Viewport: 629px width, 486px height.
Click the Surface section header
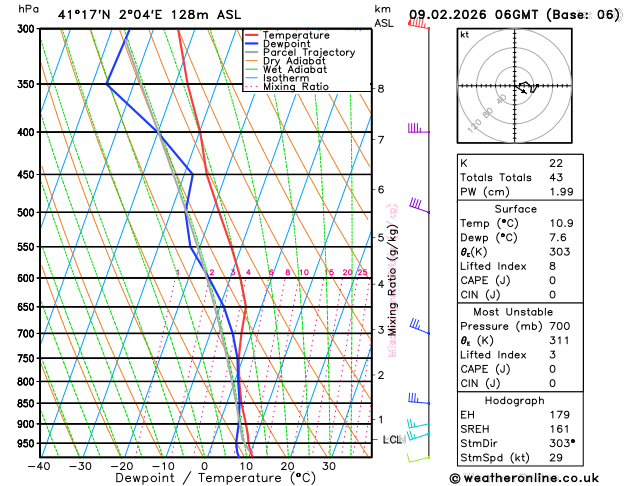(515, 209)
